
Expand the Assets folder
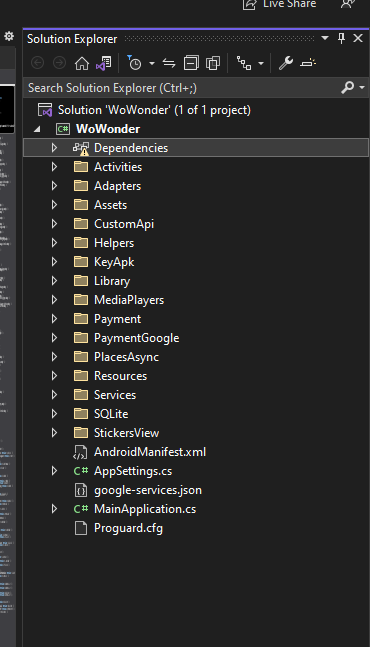tap(54, 205)
